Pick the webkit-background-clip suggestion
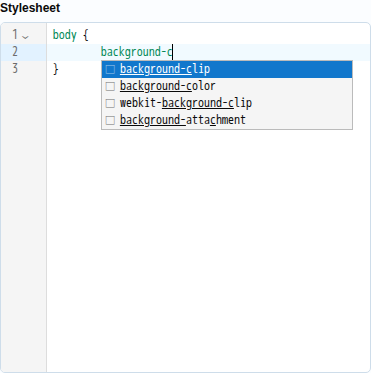The height and width of the screenshot is (373, 371). pos(227,103)
